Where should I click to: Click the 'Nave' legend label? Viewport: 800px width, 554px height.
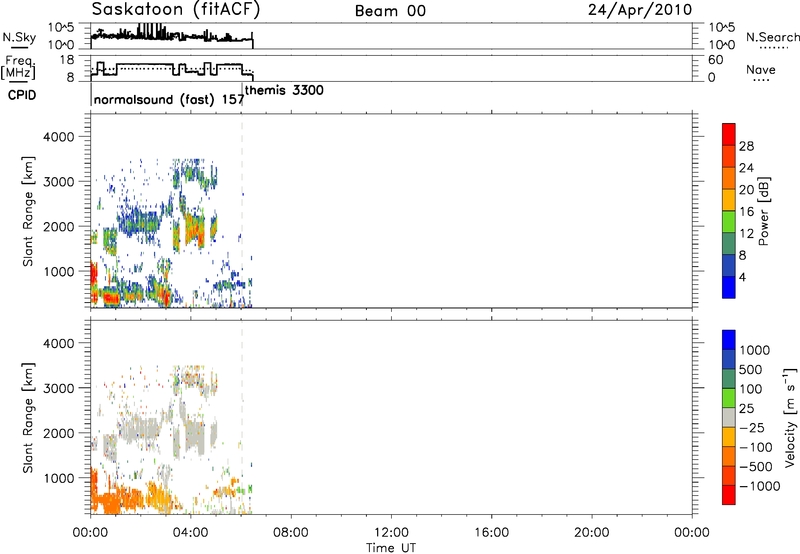761,70
